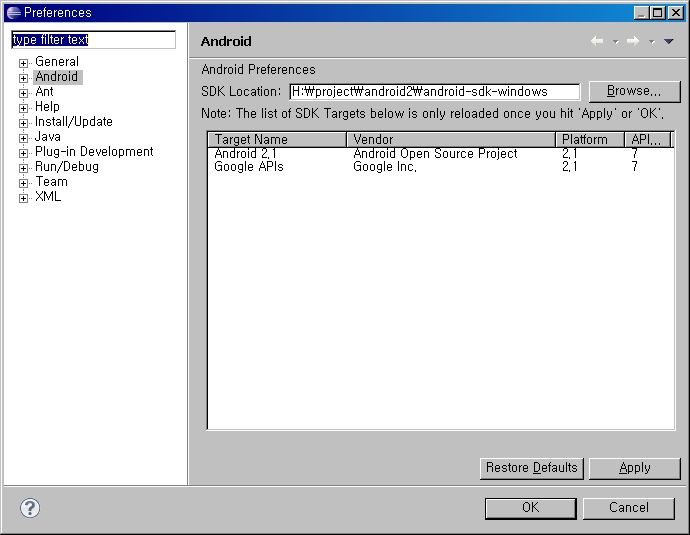The image size is (690, 535).
Task: Confirm with the OK button
Action: pyautogui.click(x=531, y=508)
